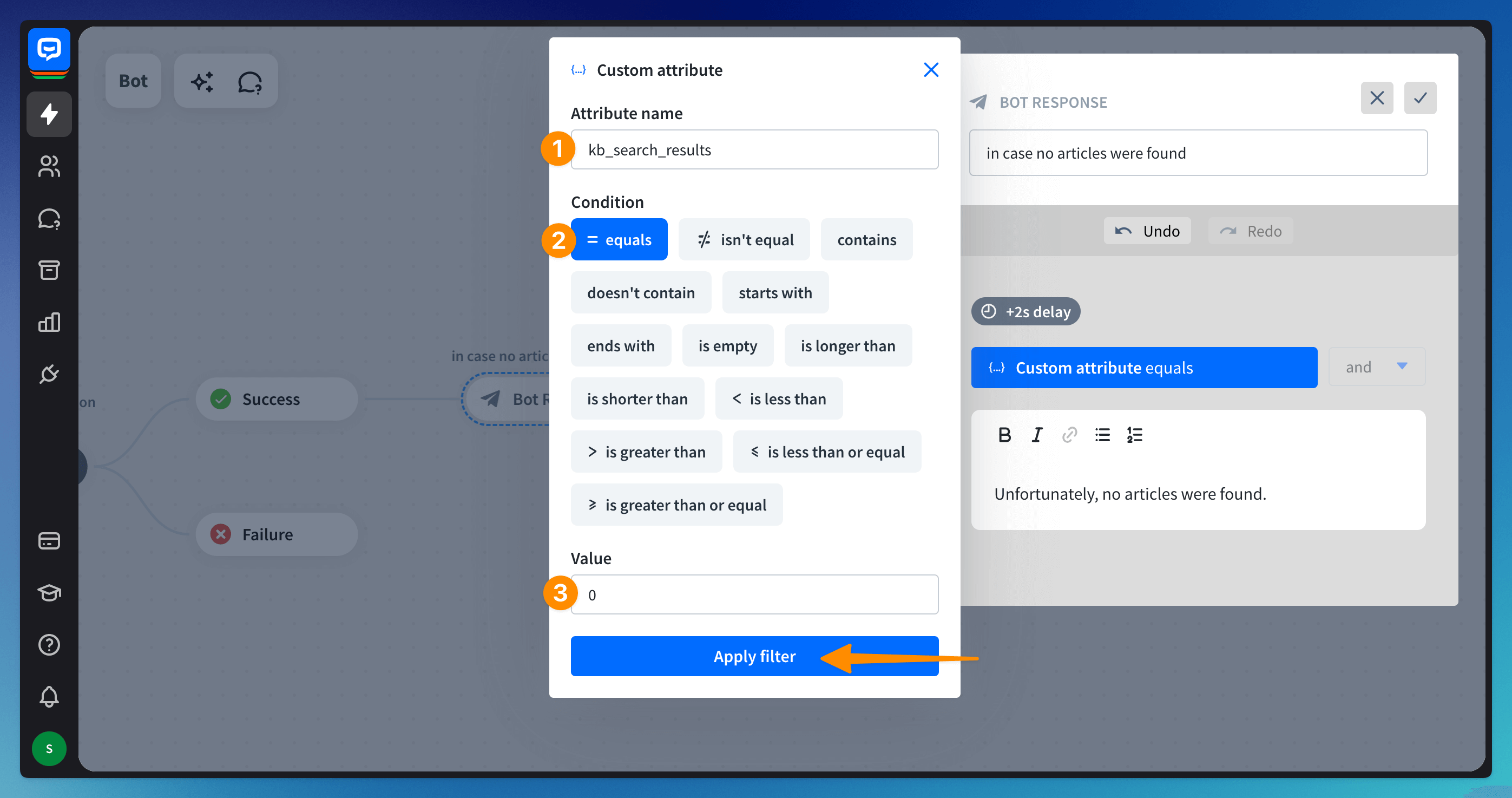Click the notifications bell icon
This screenshot has height=798, width=1512.
pyautogui.click(x=49, y=696)
